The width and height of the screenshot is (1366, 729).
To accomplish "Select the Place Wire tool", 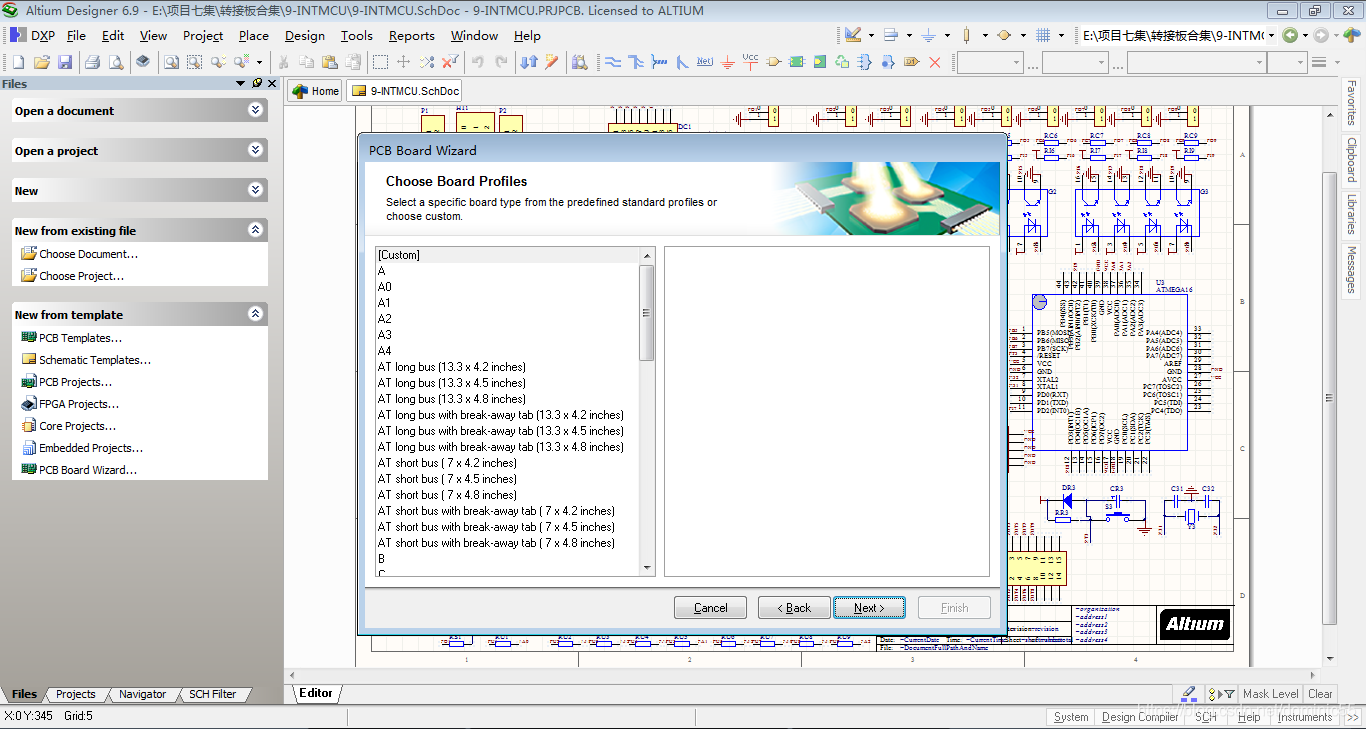I will coord(612,62).
